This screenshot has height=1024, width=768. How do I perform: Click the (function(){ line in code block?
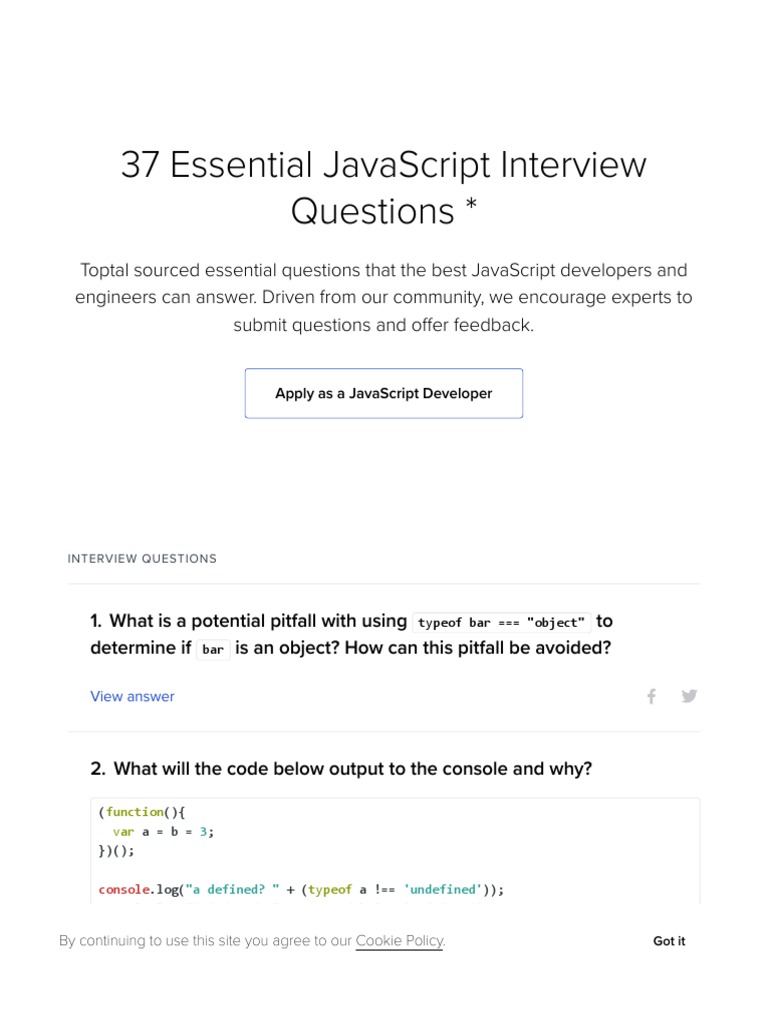[142, 812]
